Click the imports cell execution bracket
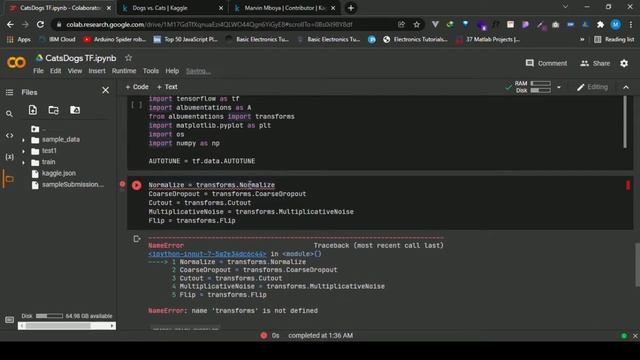Viewport: 640px width, 360px height. [x=136, y=105]
